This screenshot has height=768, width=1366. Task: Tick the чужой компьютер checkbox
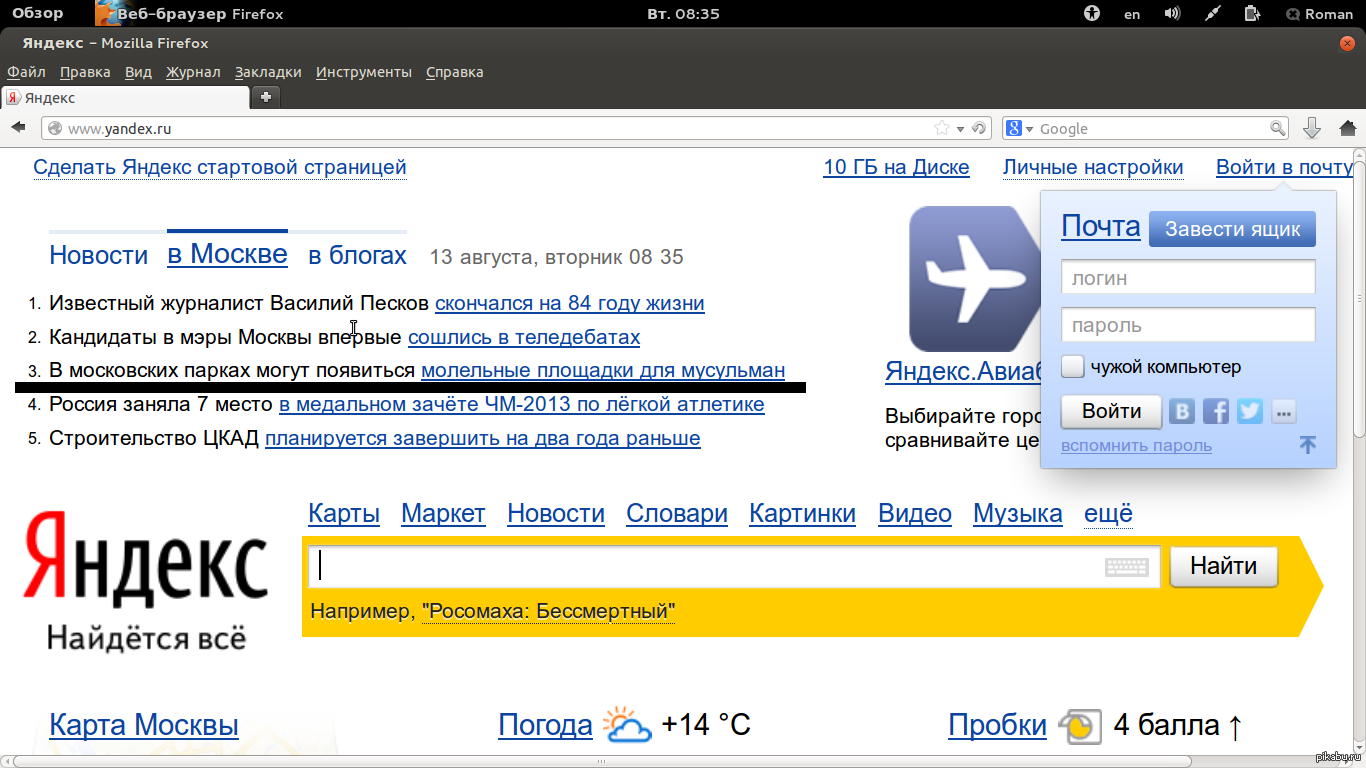pos(1073,366)
